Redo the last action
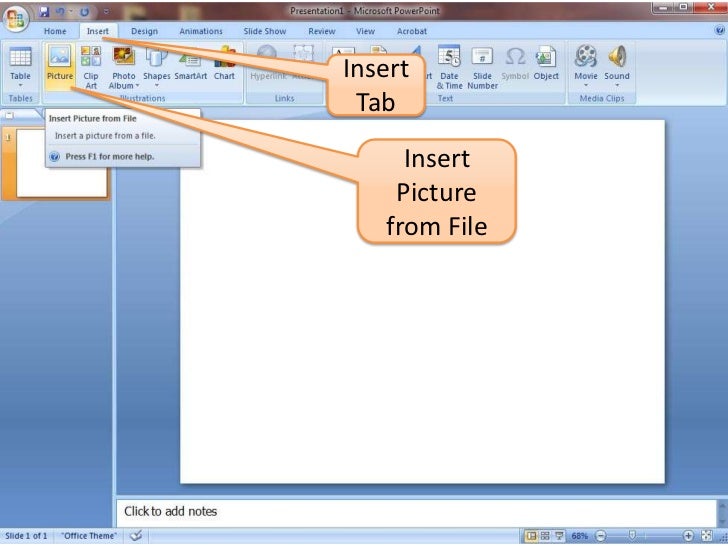The height and width of the screenshot is (546, 728). [84, 12]
